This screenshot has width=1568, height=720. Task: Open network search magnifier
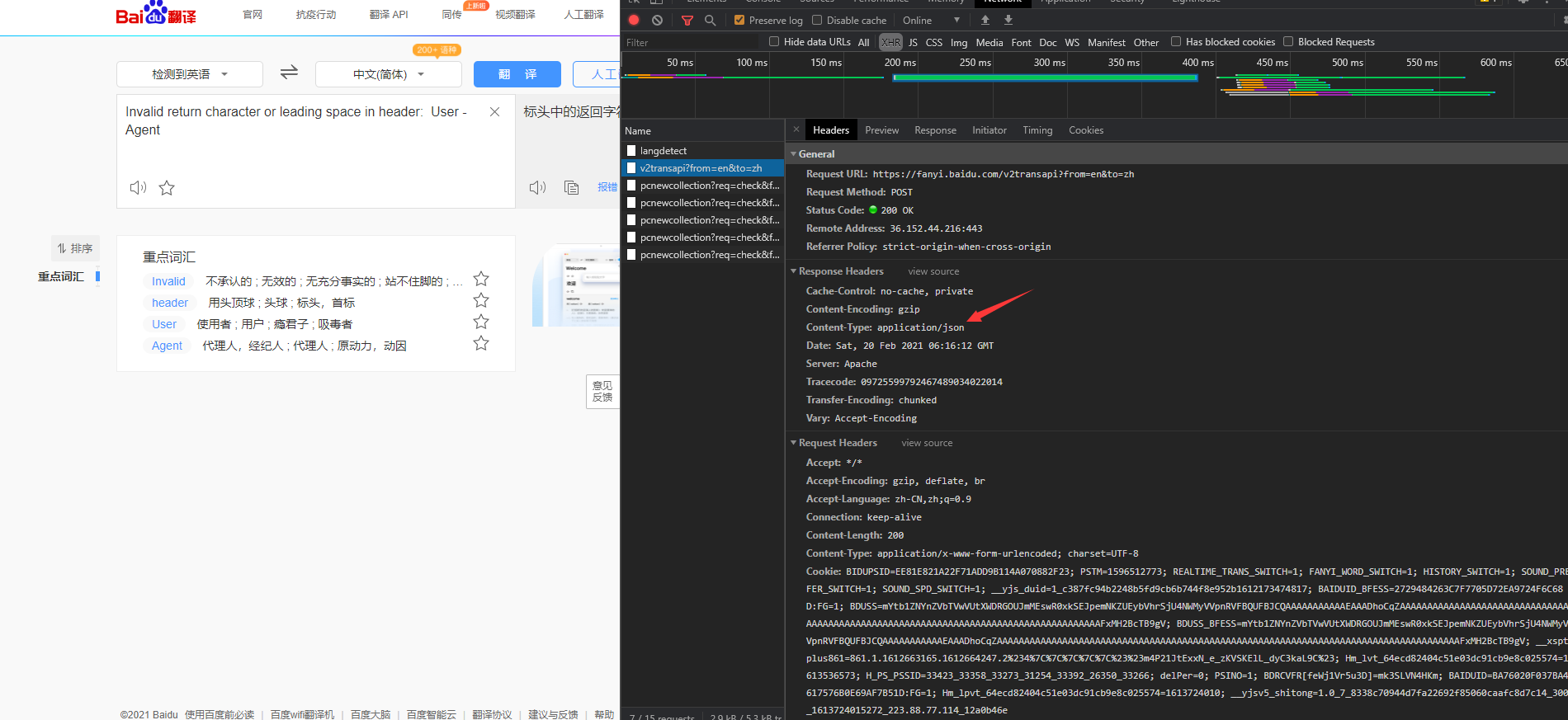(710, 20)
